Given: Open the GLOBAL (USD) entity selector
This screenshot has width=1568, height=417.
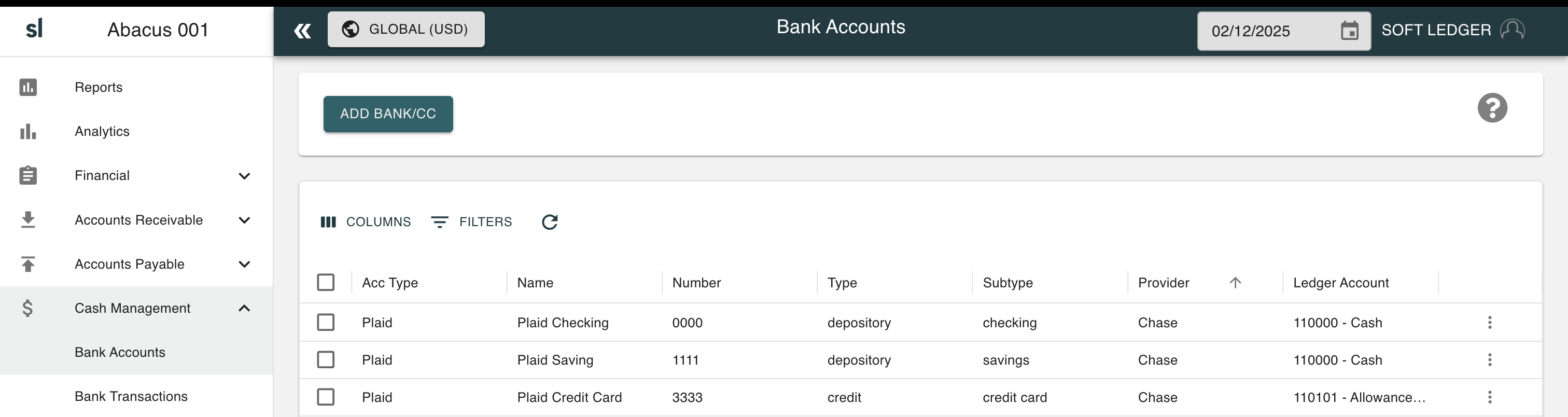Looking at the screenshot, I should pos(406,29).
